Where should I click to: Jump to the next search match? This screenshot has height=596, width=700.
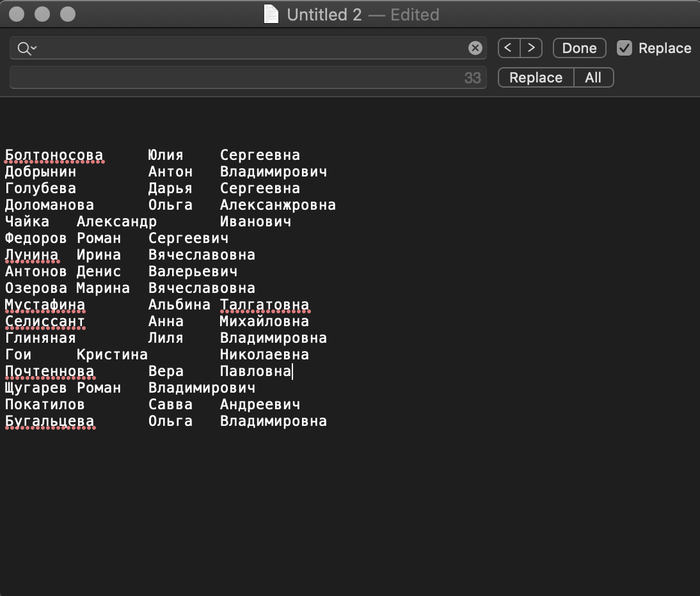coord(531,48)
